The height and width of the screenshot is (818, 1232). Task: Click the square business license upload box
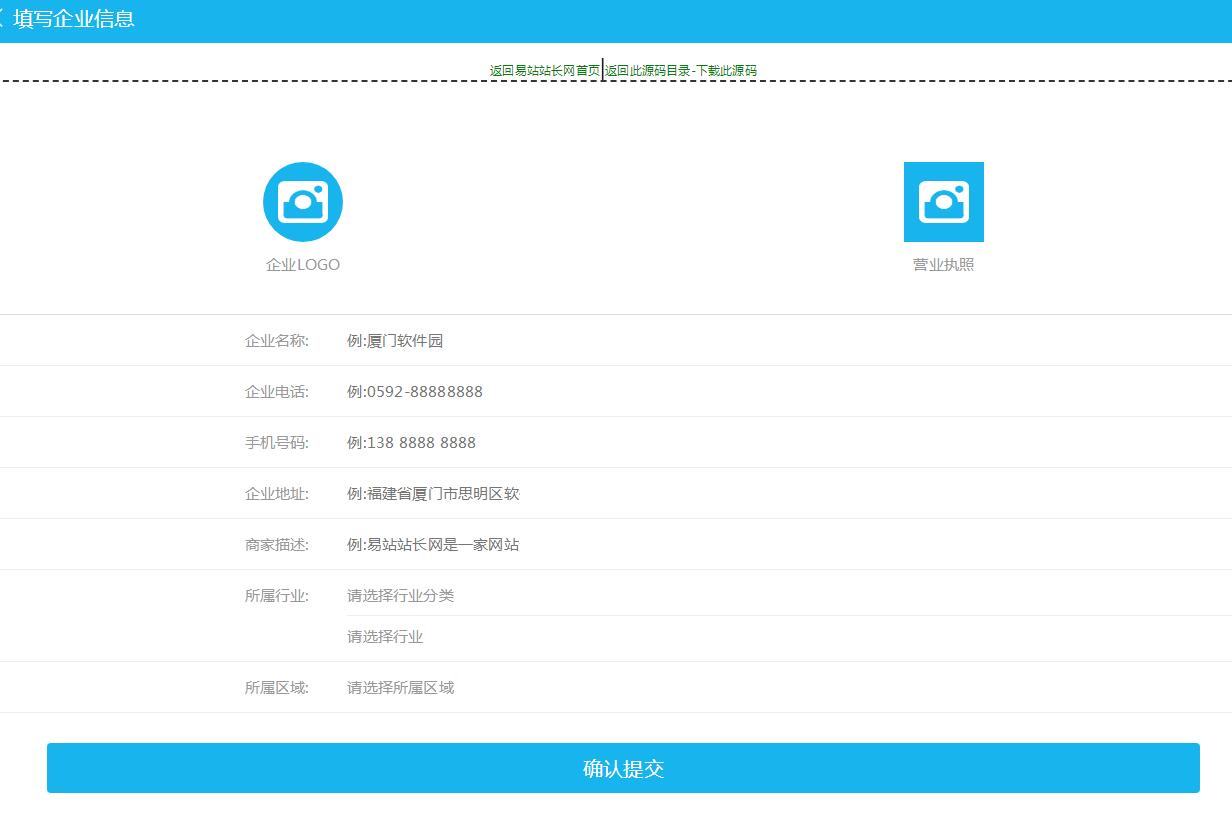[x=944, y=201]
